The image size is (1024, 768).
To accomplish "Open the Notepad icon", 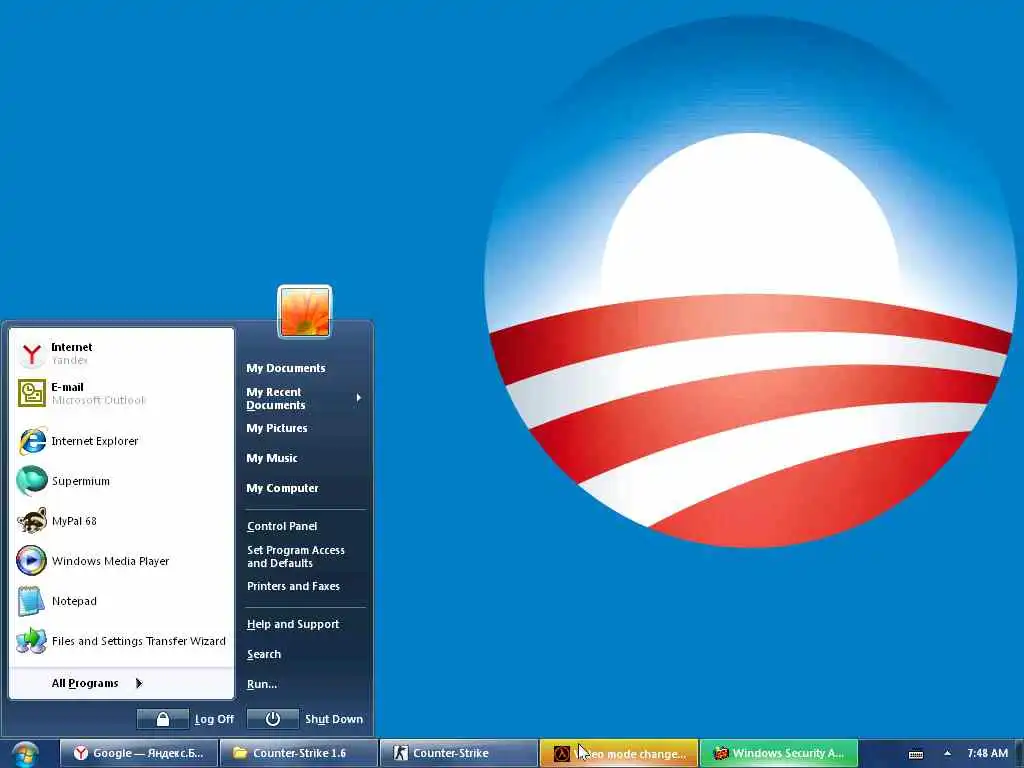I will [x=31, y=601].
